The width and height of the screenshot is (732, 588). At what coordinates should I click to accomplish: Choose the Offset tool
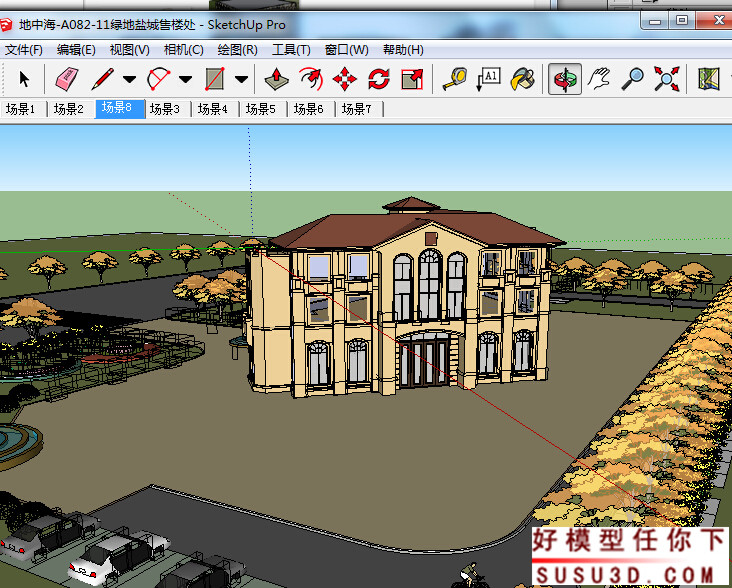tap(311, 78)
